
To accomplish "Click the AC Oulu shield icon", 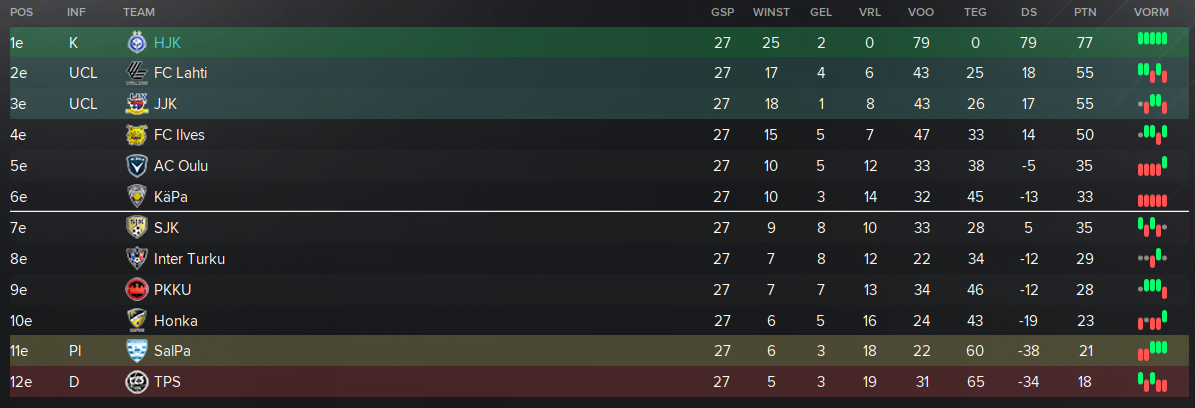I will click(x=136, y=165).
